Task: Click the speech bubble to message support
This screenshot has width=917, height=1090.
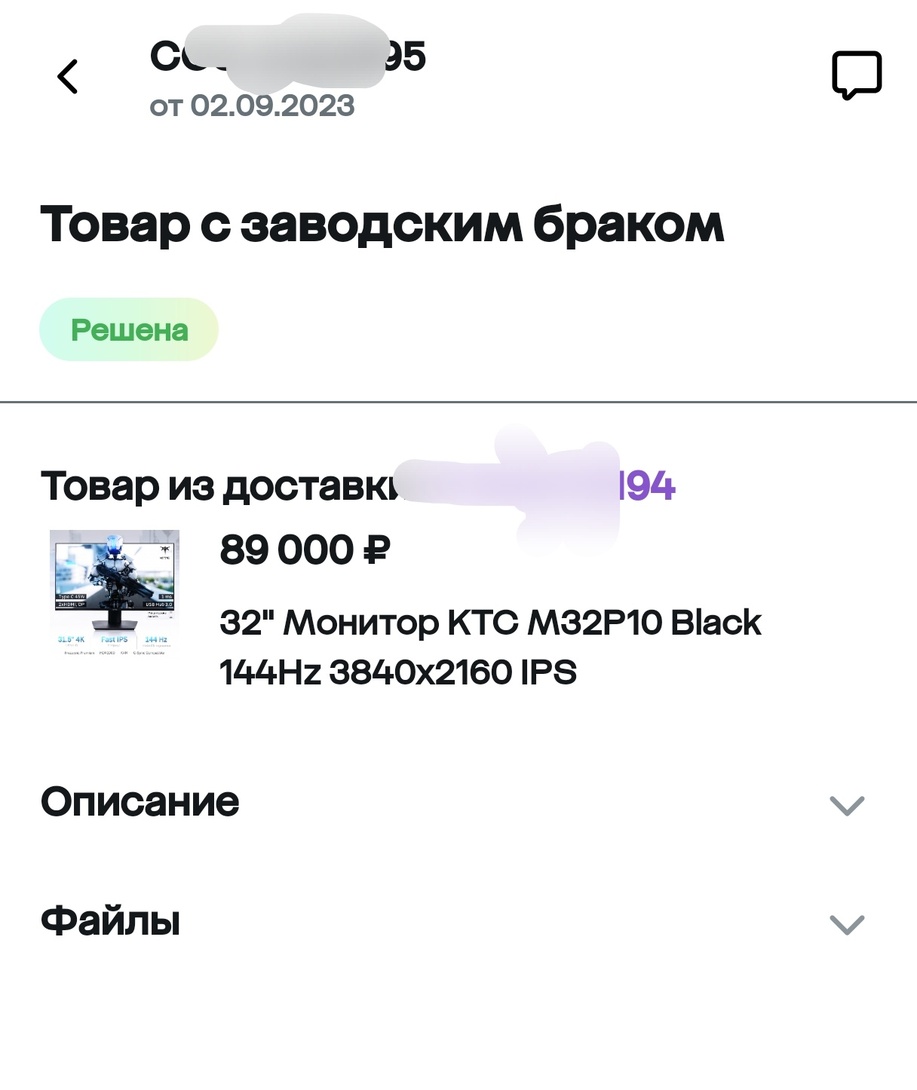Action: [x=856, y=72]
